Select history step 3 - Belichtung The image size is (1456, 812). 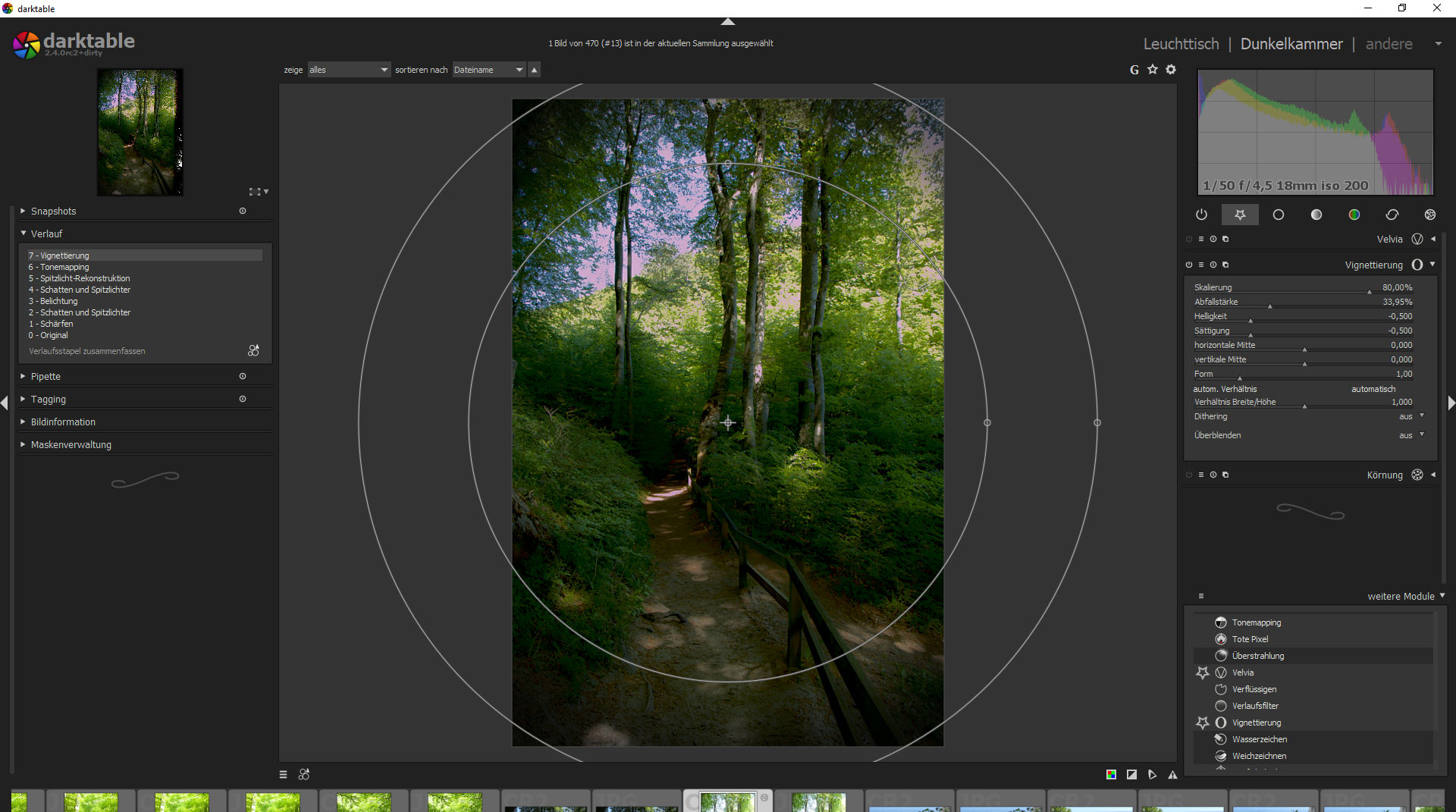coord(145,301)
